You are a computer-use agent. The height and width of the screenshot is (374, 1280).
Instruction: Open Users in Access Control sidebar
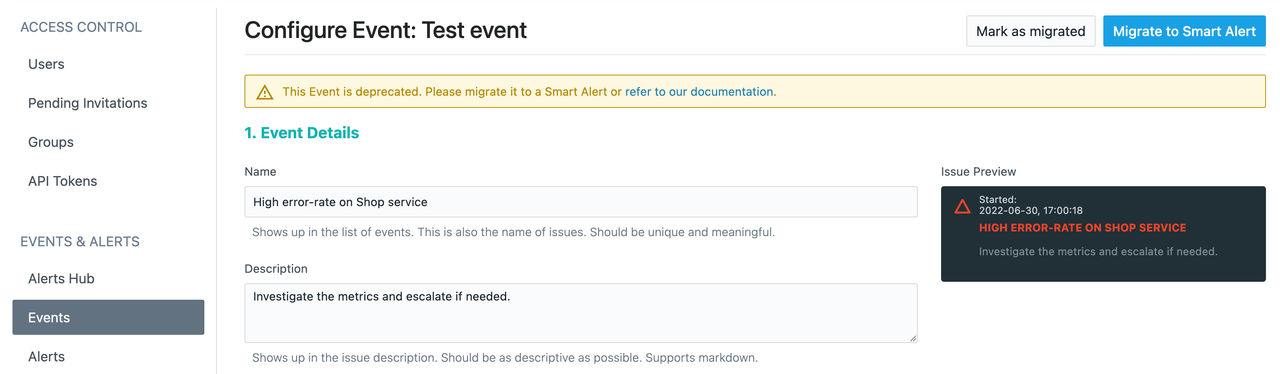pyautogui.click(x=46, y=64)
